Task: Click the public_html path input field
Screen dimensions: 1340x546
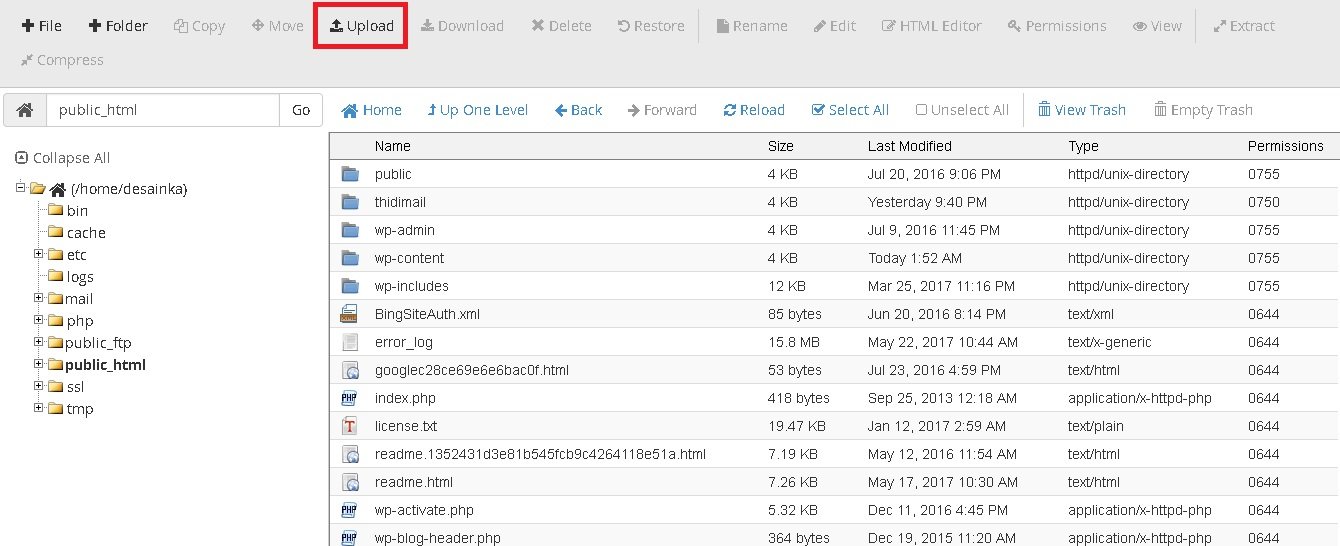Action: pos(162,110)
